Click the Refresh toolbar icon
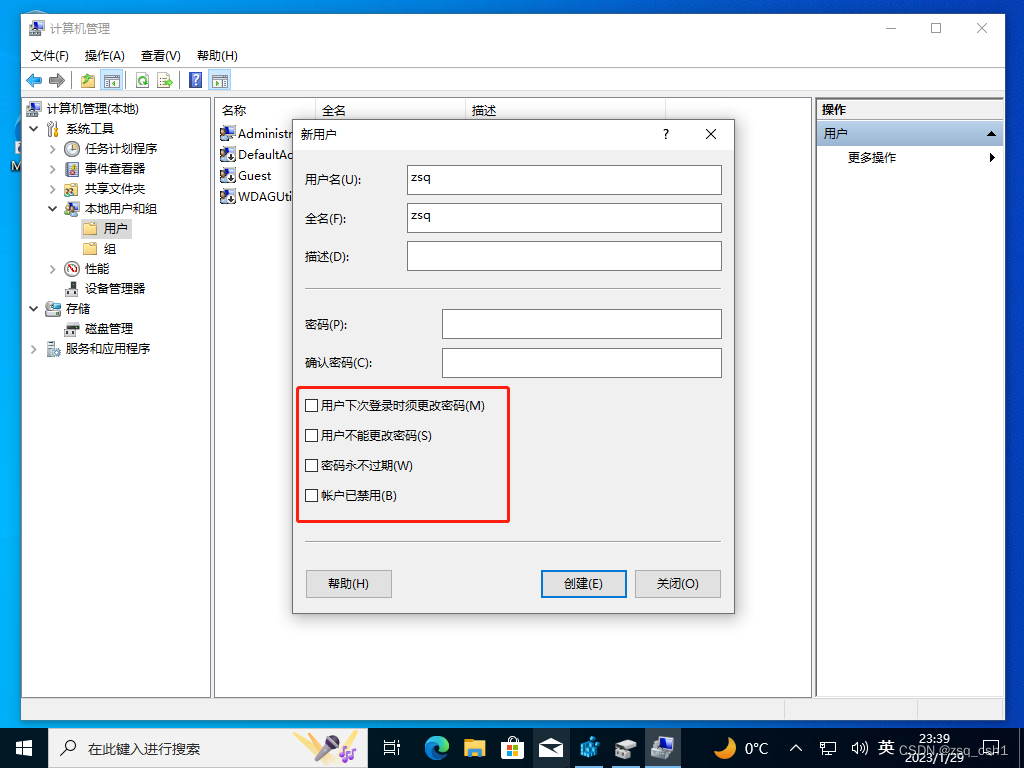This screenshot has width=1024, height=768. [142, 80]
